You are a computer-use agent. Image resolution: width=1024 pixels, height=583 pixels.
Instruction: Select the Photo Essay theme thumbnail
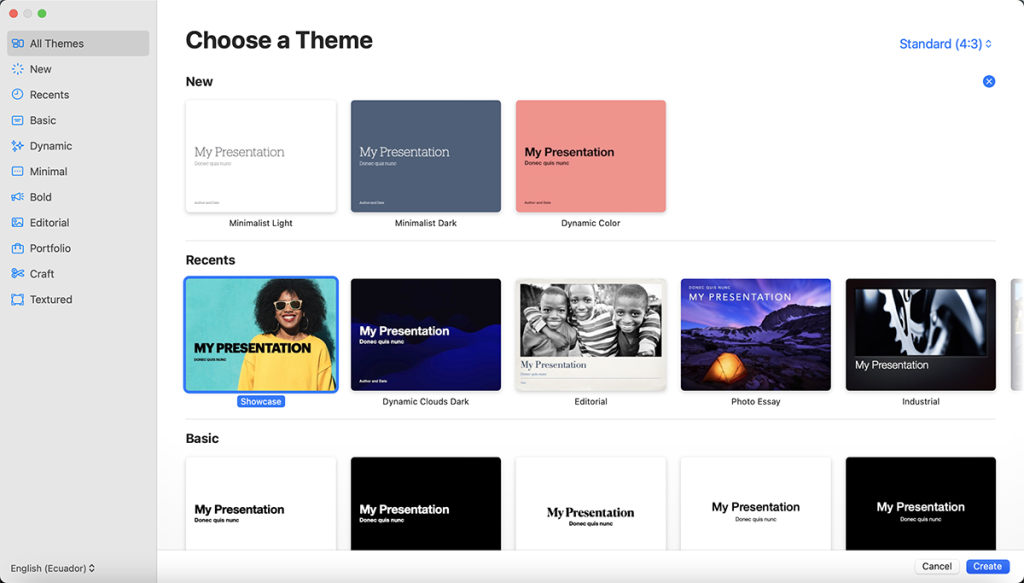click(x=755, y=334)
